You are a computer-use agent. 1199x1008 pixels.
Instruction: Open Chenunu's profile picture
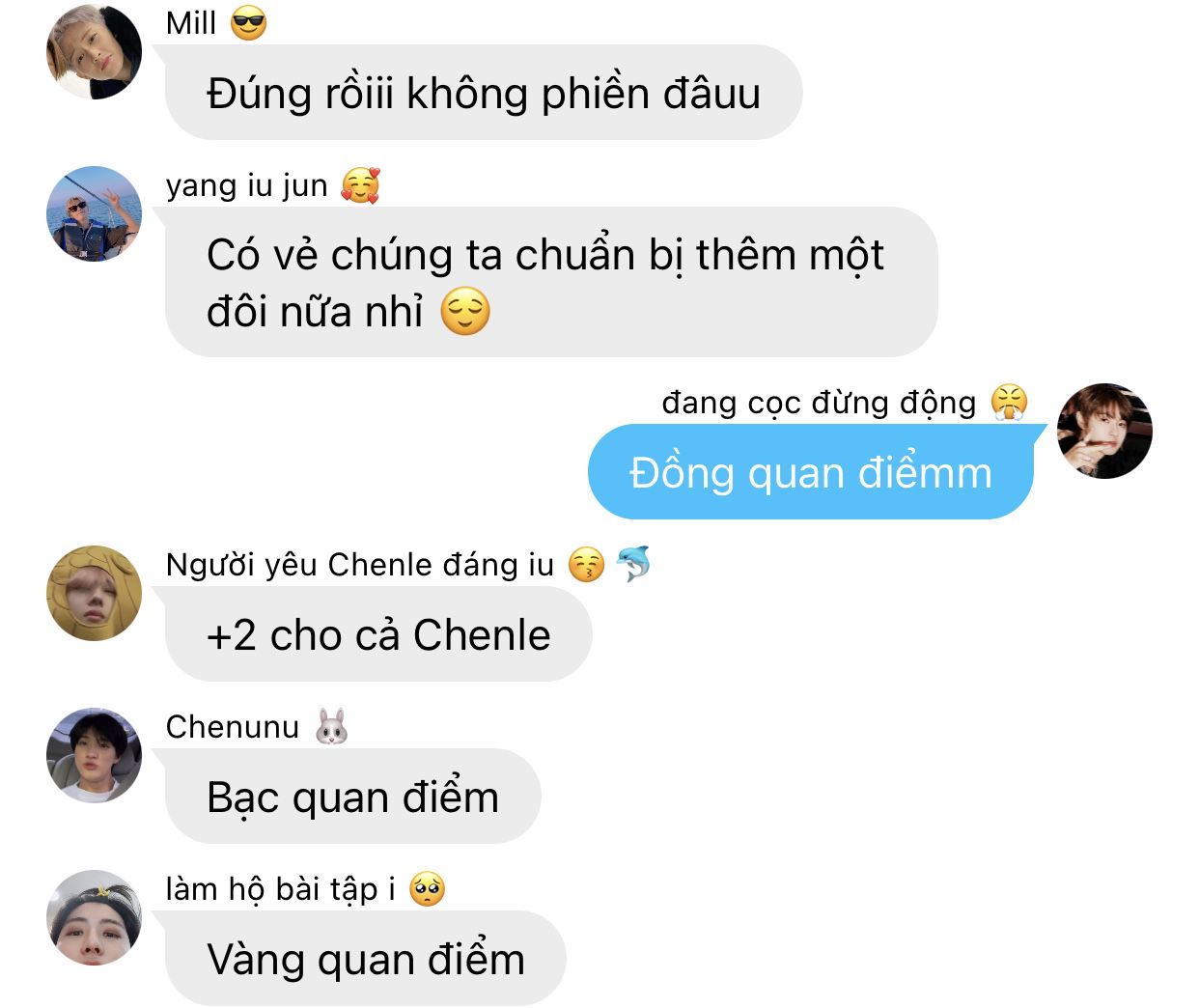coord(95,755)
